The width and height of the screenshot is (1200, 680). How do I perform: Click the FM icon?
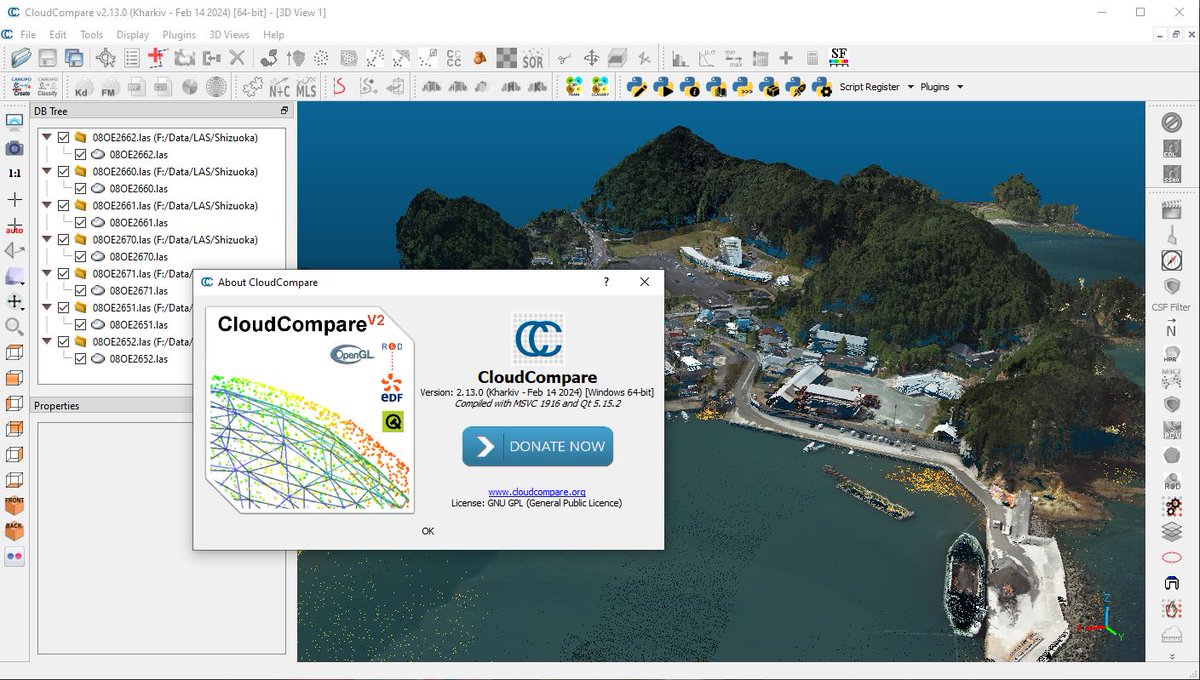(109, 88)
